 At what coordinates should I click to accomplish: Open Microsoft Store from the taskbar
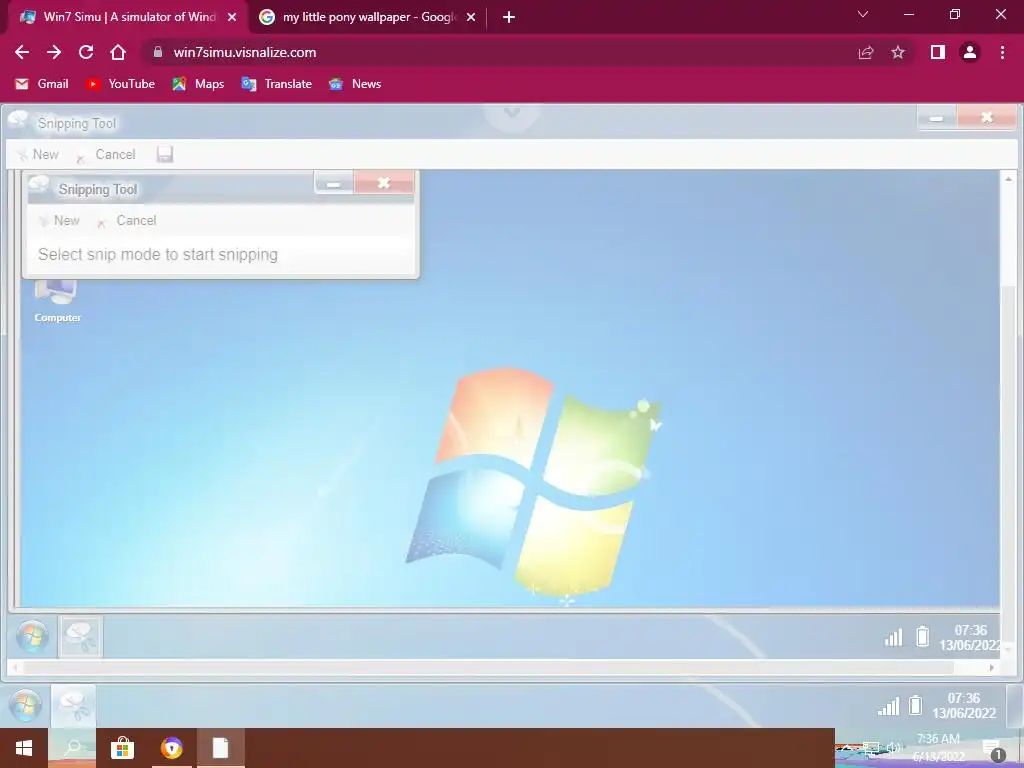(122, 748)
